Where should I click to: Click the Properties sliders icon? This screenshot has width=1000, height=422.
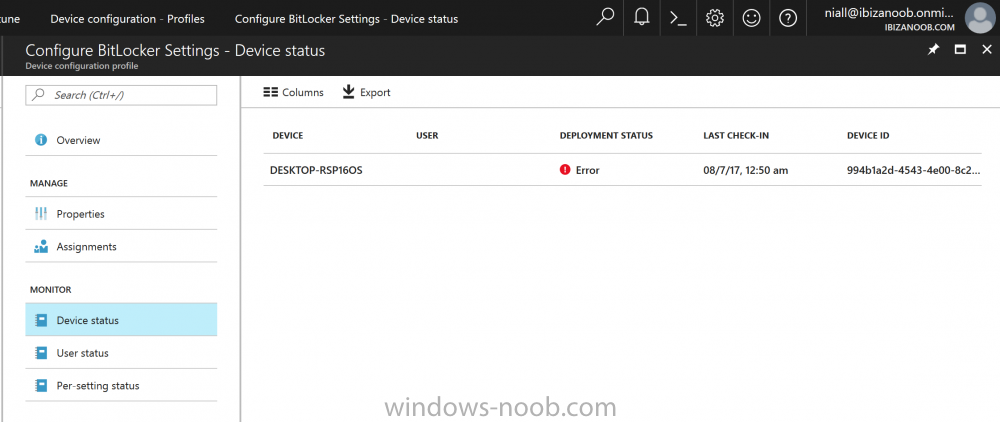tap(41, 214)
